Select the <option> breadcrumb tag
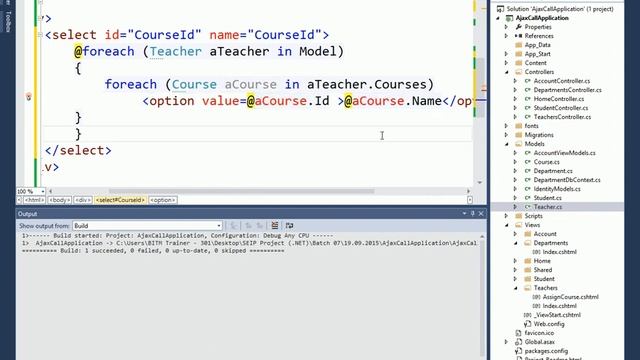 coord(163,200)
